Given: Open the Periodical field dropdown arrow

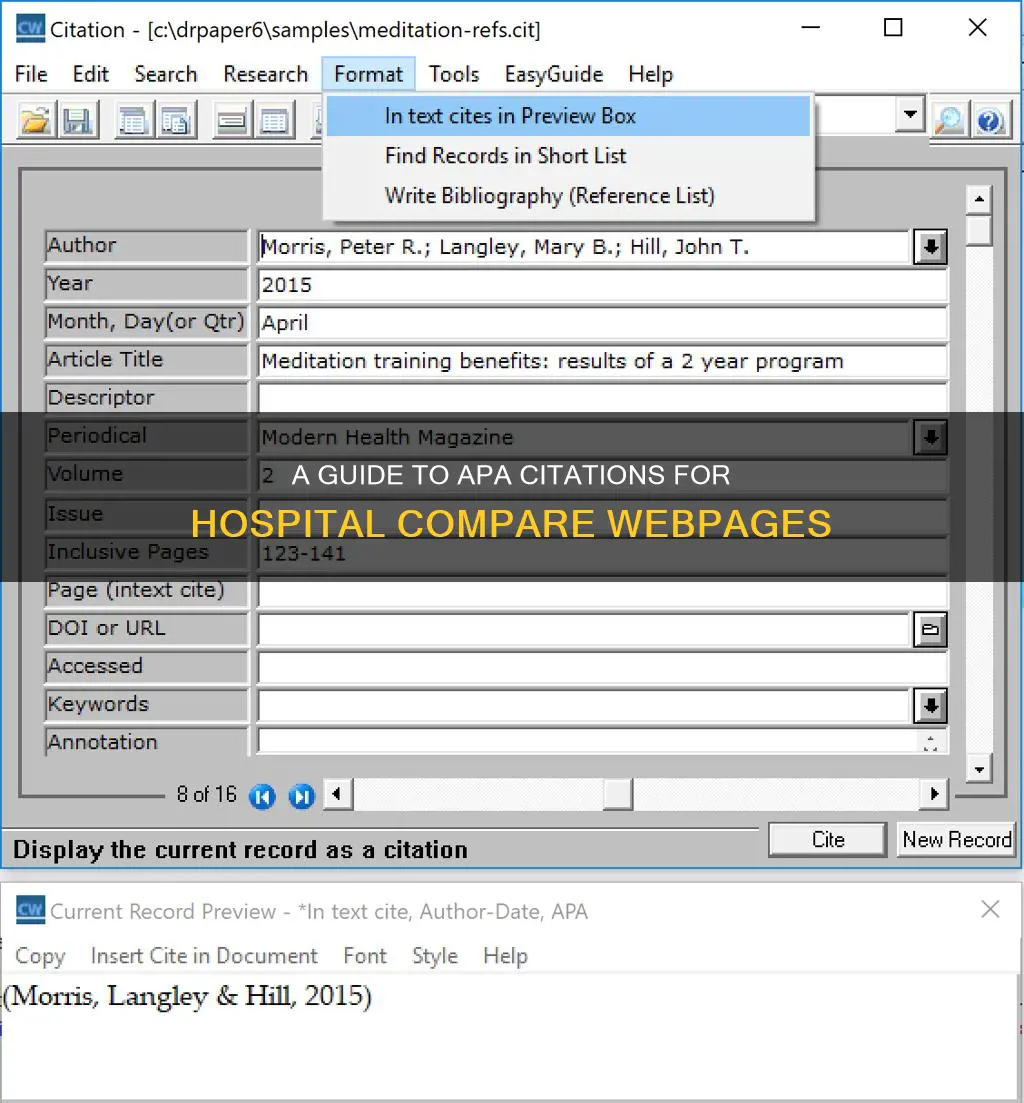Looking at the screenshot, I should coord(930,437).
